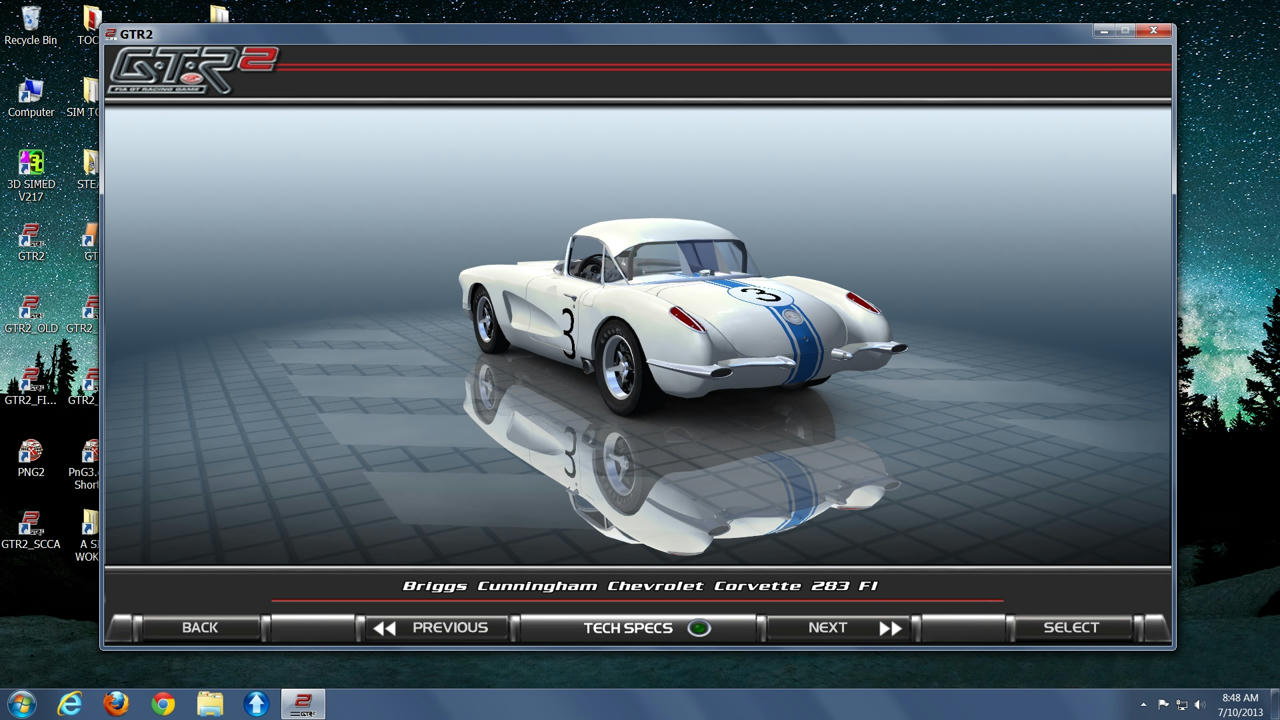1280x720 pixels.
Task: Launch Internet Explorer from the taskbar
Action: (69, 704)
